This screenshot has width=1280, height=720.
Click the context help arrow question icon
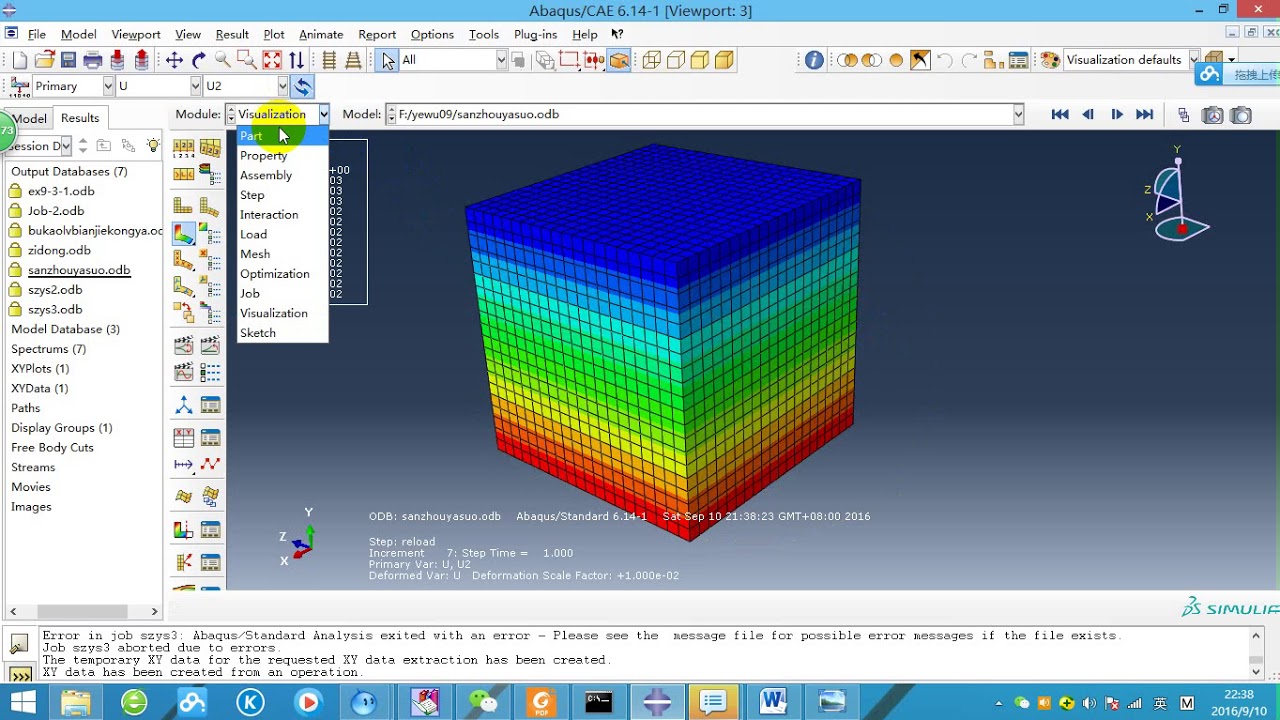(x=617, y=34)
